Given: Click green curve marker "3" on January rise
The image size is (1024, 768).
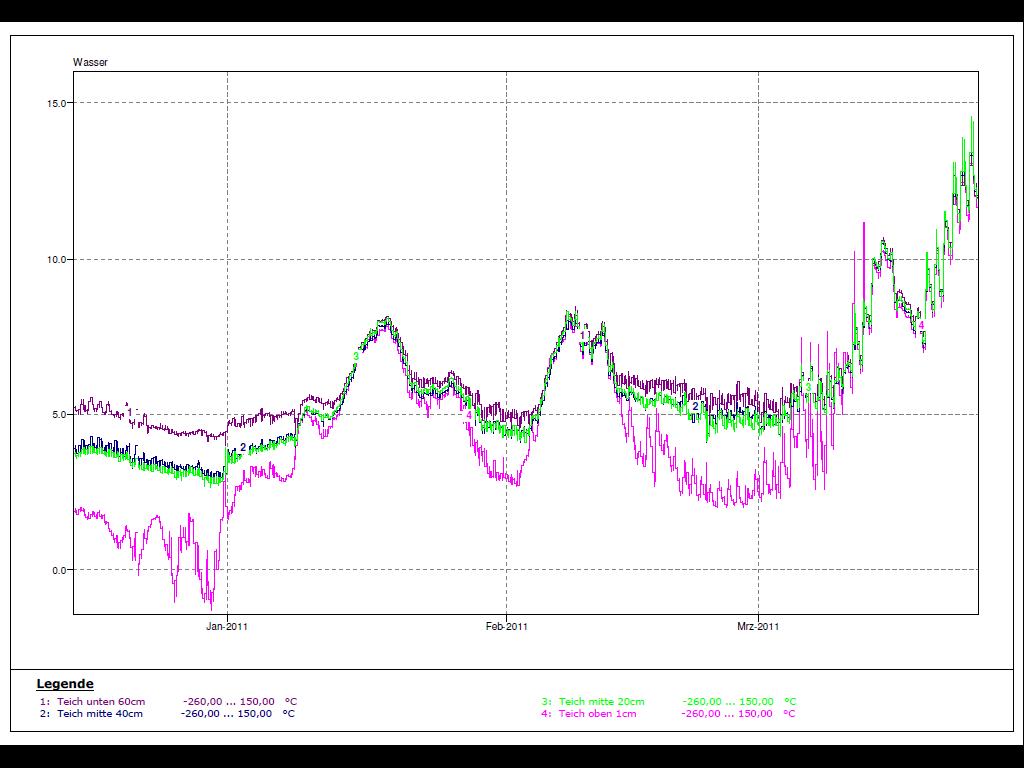Looking at the screenshot, I should click(x=356, y=356).
